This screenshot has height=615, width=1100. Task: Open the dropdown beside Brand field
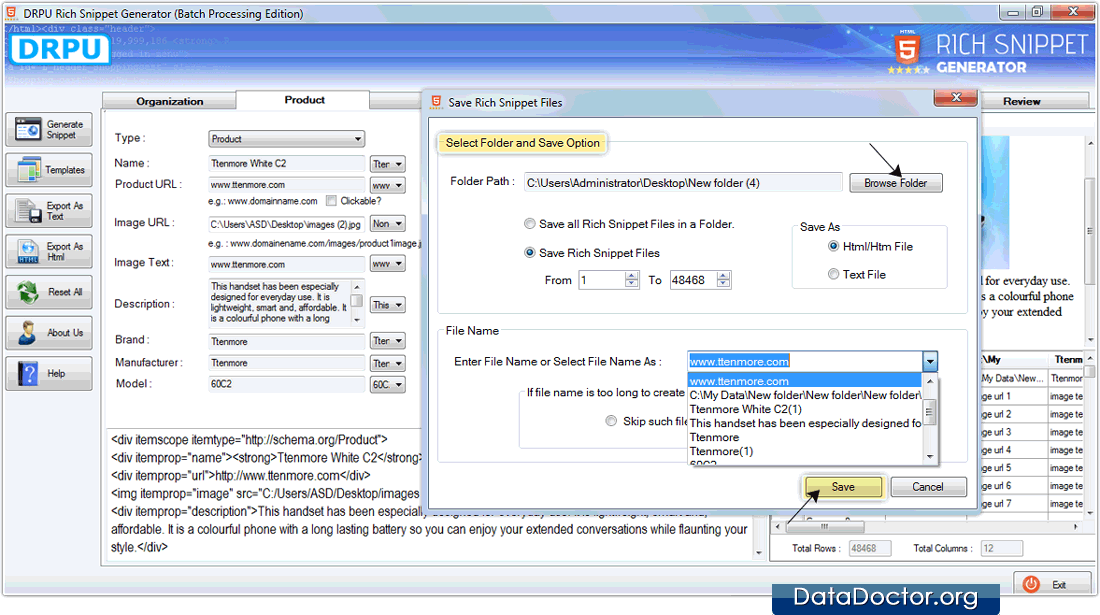[x=387, y=341]
